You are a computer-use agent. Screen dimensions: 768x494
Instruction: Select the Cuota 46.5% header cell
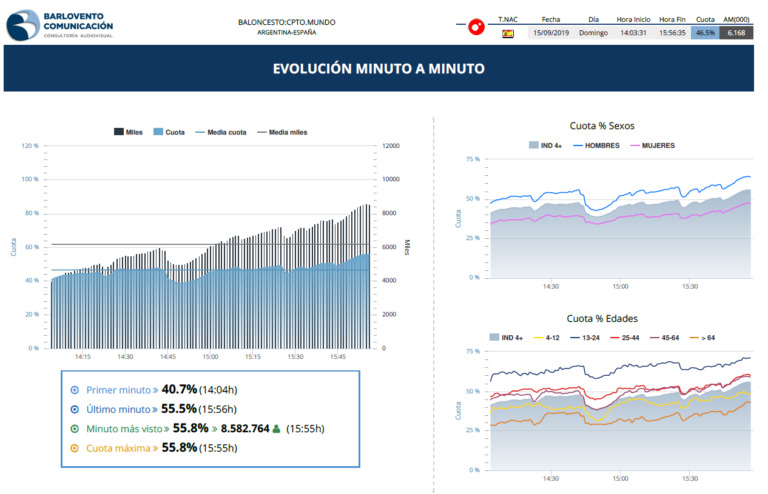coord(705,33)
